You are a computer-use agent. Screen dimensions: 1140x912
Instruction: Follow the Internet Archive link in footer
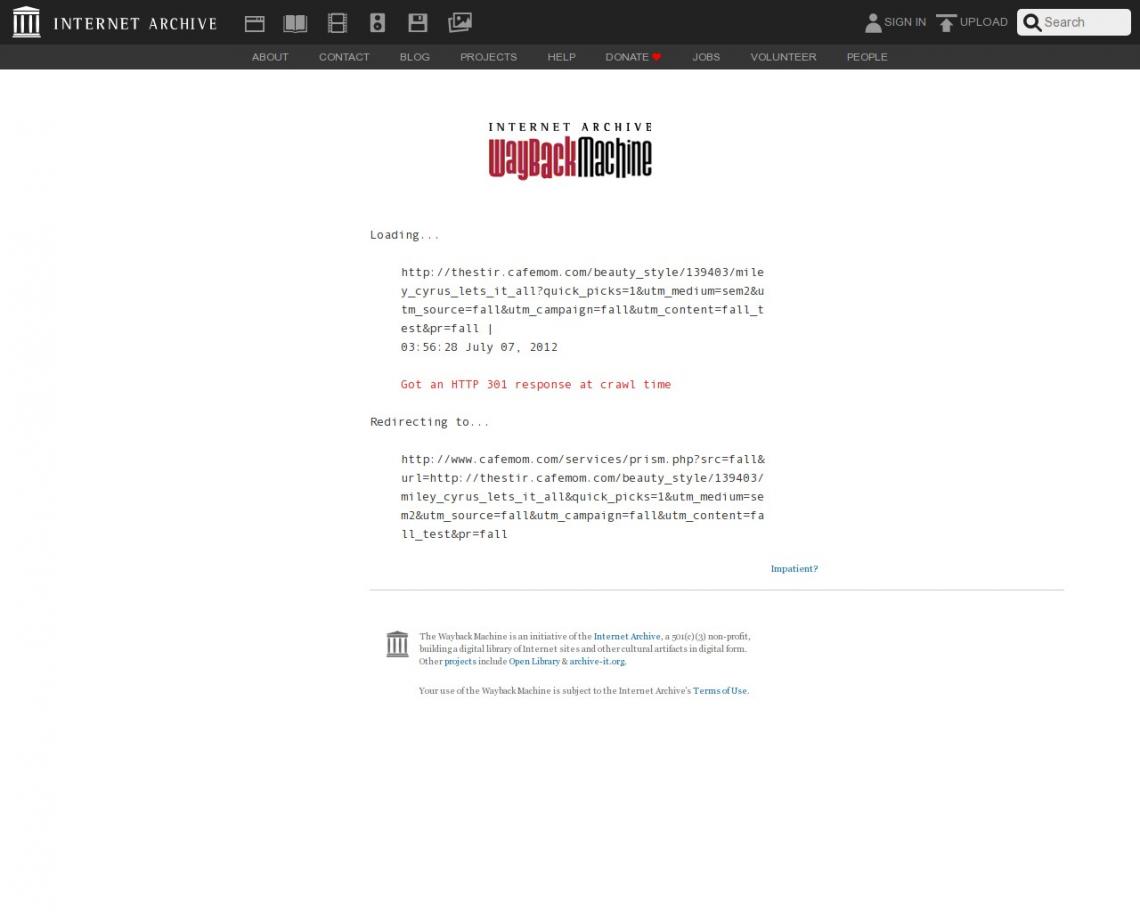coord(627,636)
